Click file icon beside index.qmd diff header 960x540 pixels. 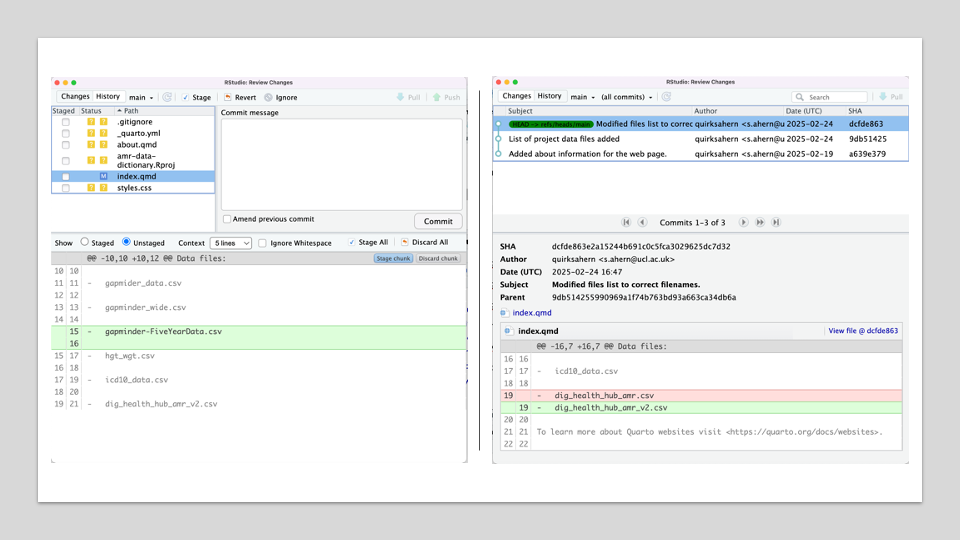[508, 331]
